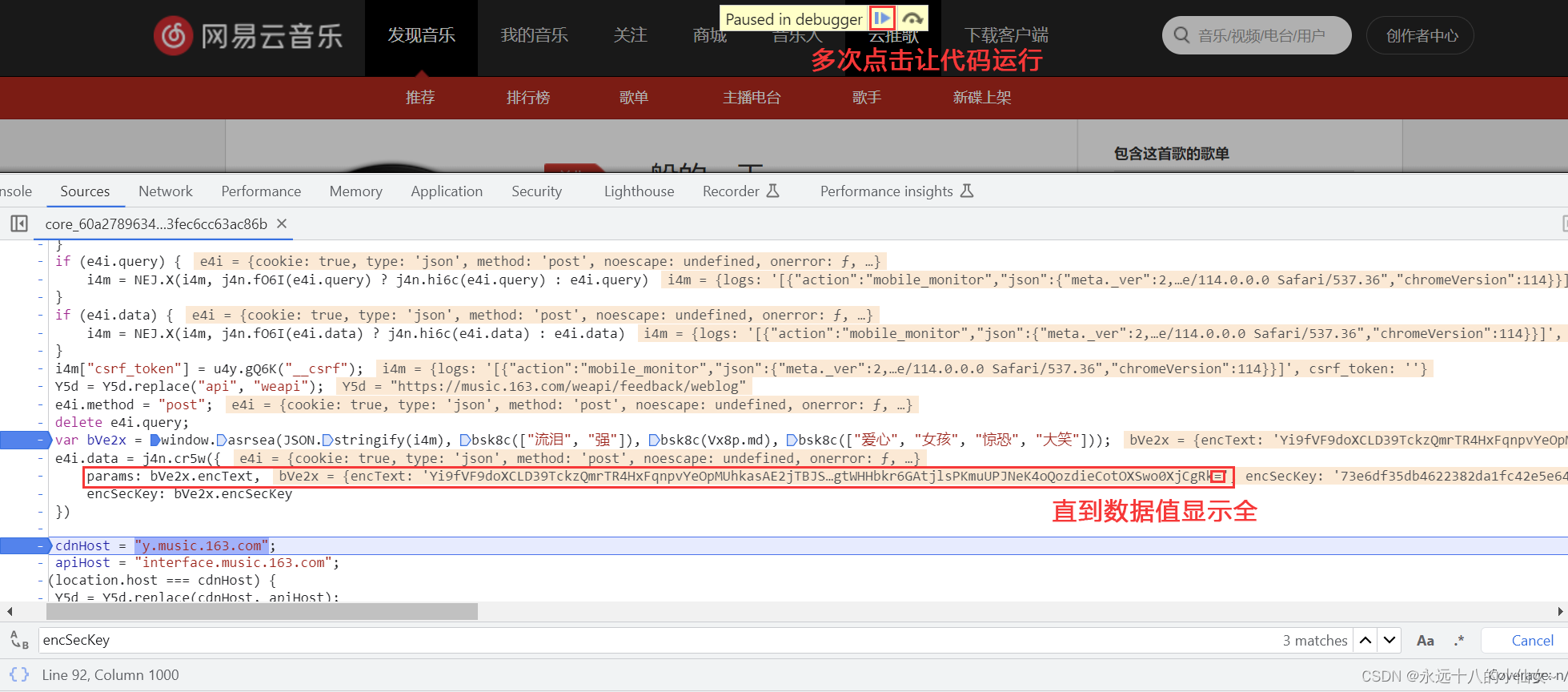
Task: Go to previous search match
Action: (1365, 640)
